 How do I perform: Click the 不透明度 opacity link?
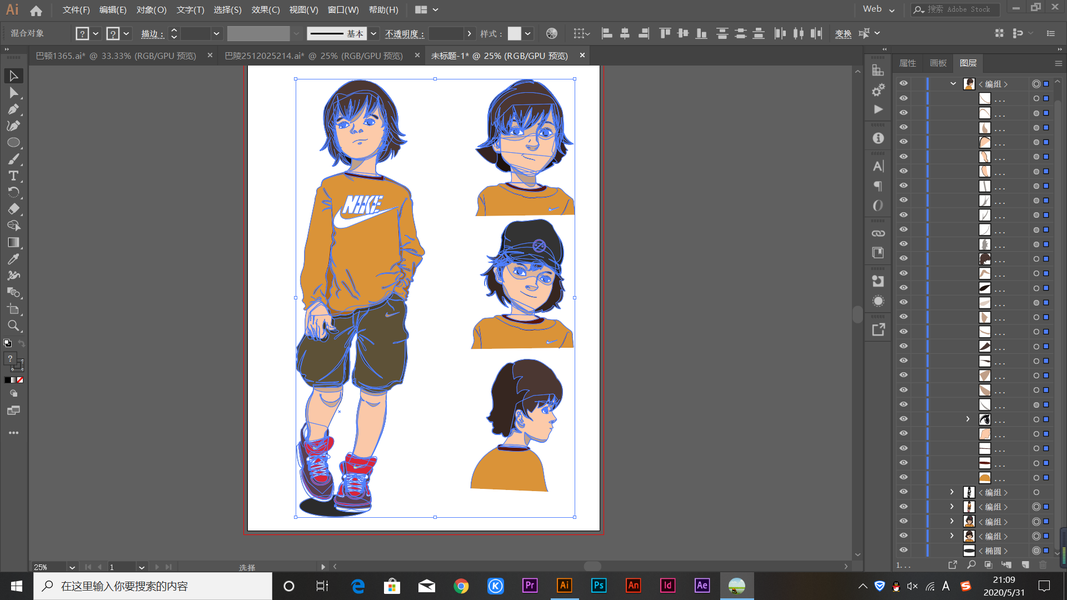[404, 33]
